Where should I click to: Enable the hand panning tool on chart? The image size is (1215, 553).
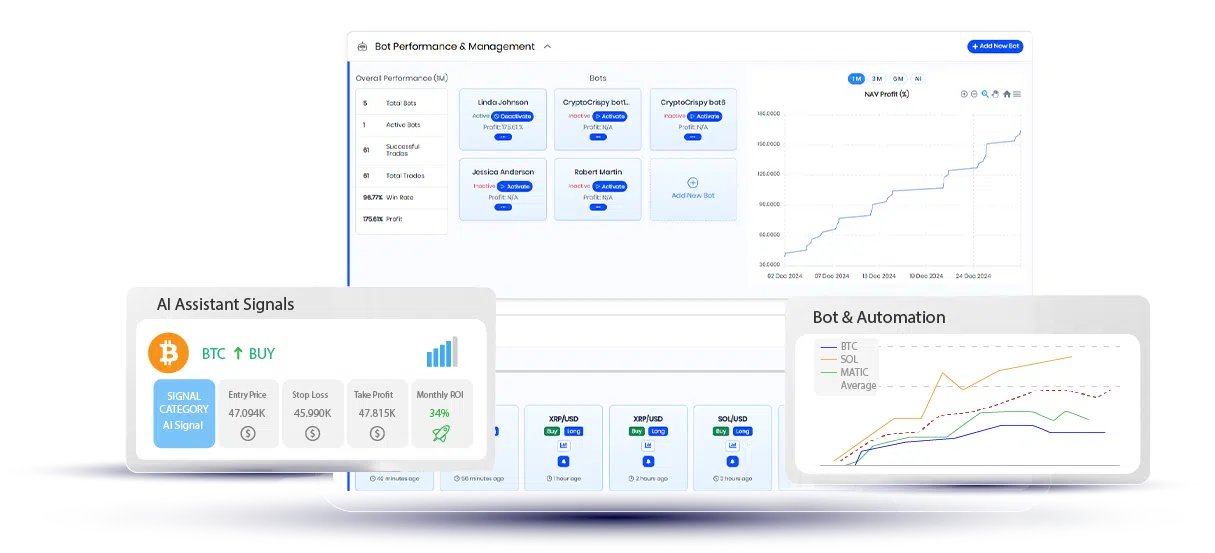(996, 94)
